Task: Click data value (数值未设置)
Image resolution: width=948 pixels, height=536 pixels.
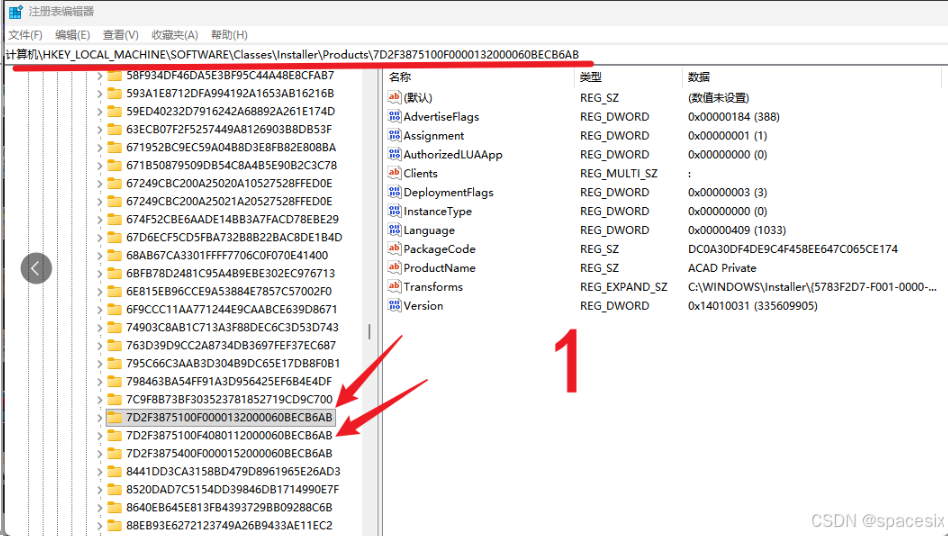Action: [718, 98]
